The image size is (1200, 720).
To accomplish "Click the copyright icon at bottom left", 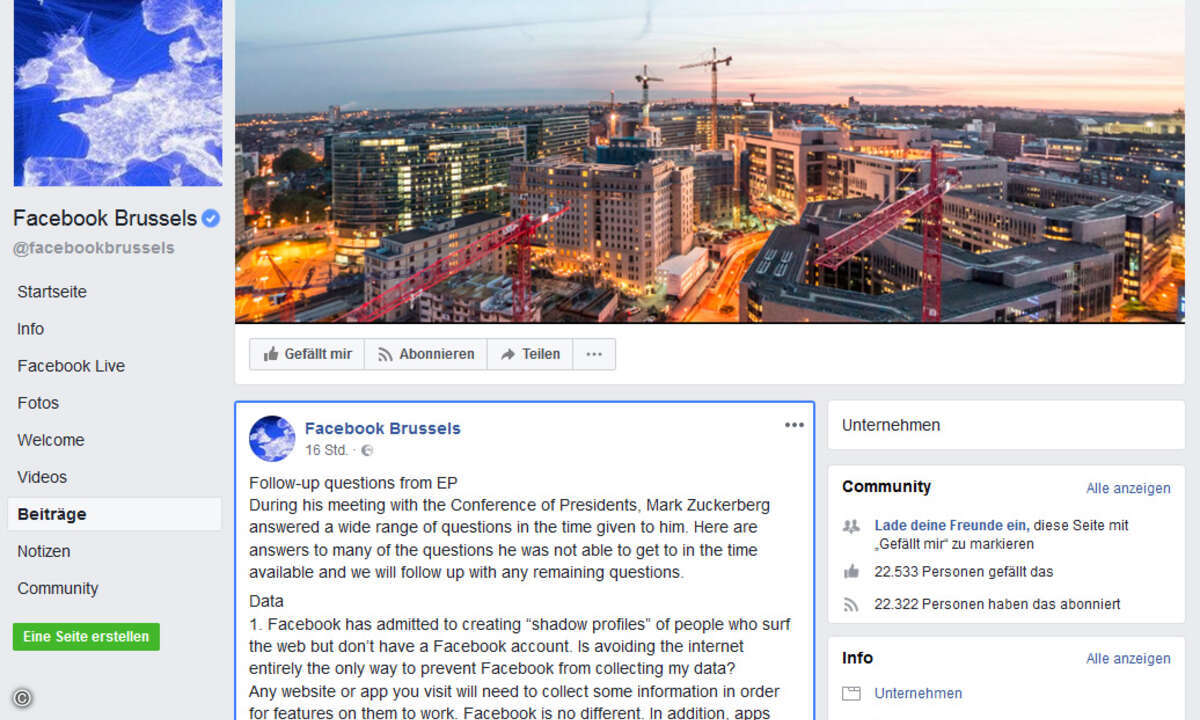I will point(22,698).
